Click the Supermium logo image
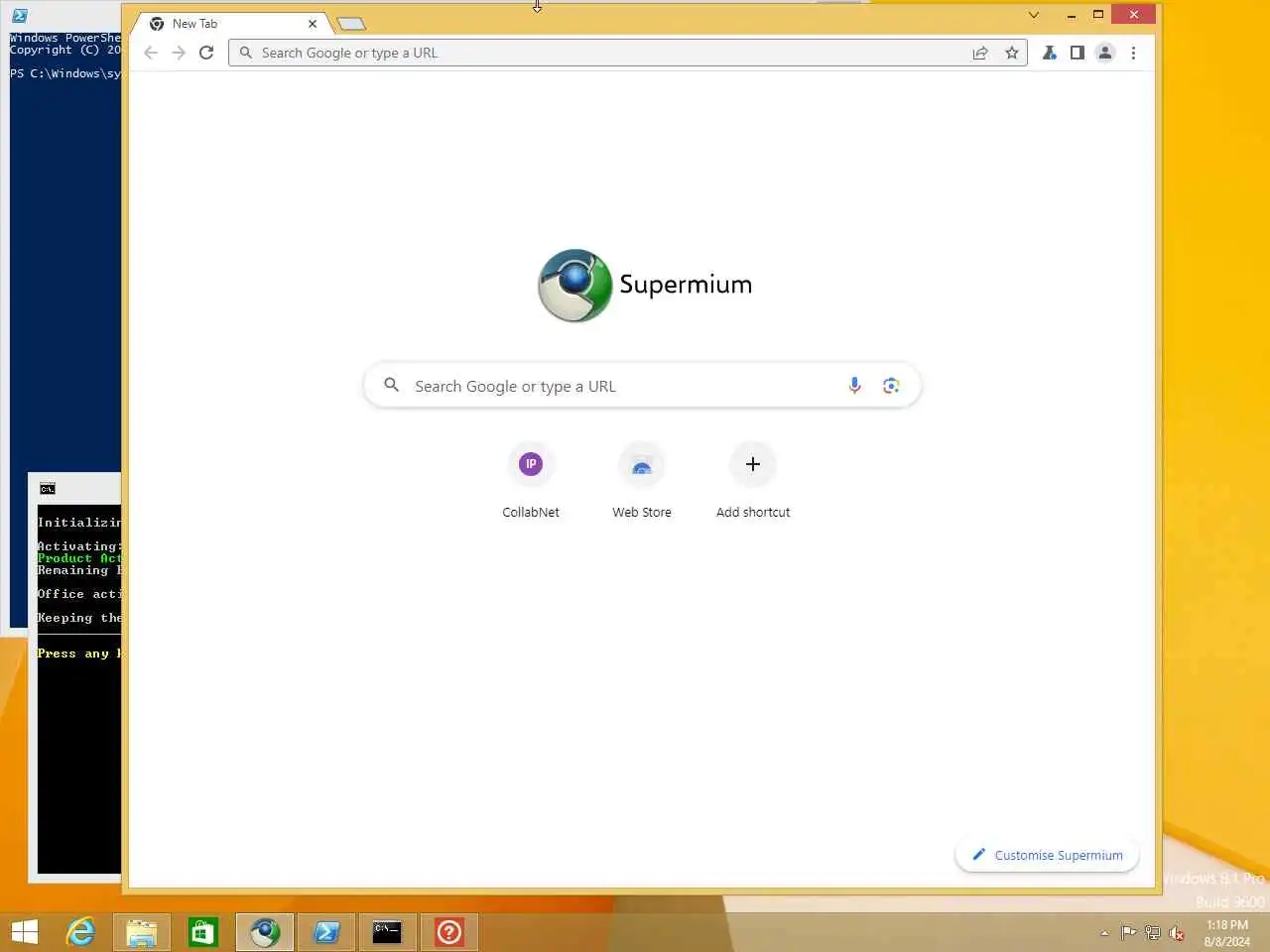Screen dimensions: 1270x952 coord(574,286)
